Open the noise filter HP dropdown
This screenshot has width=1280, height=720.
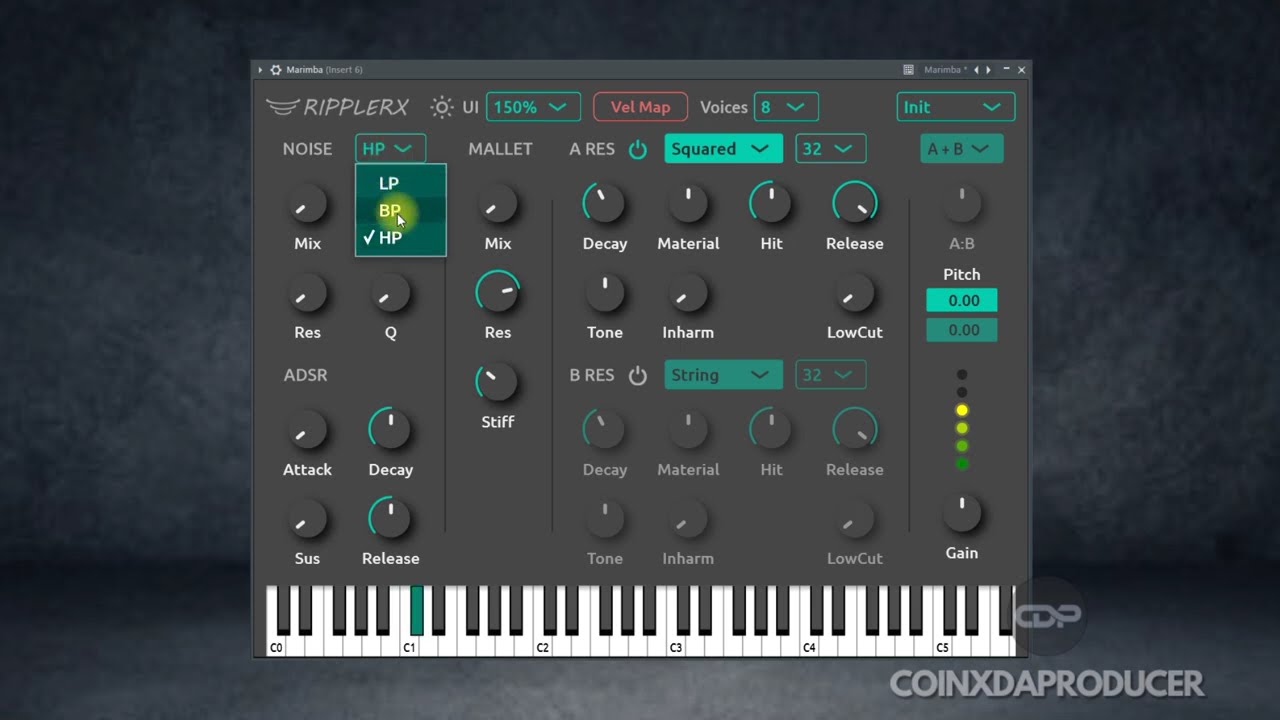(x=390, y=149)
